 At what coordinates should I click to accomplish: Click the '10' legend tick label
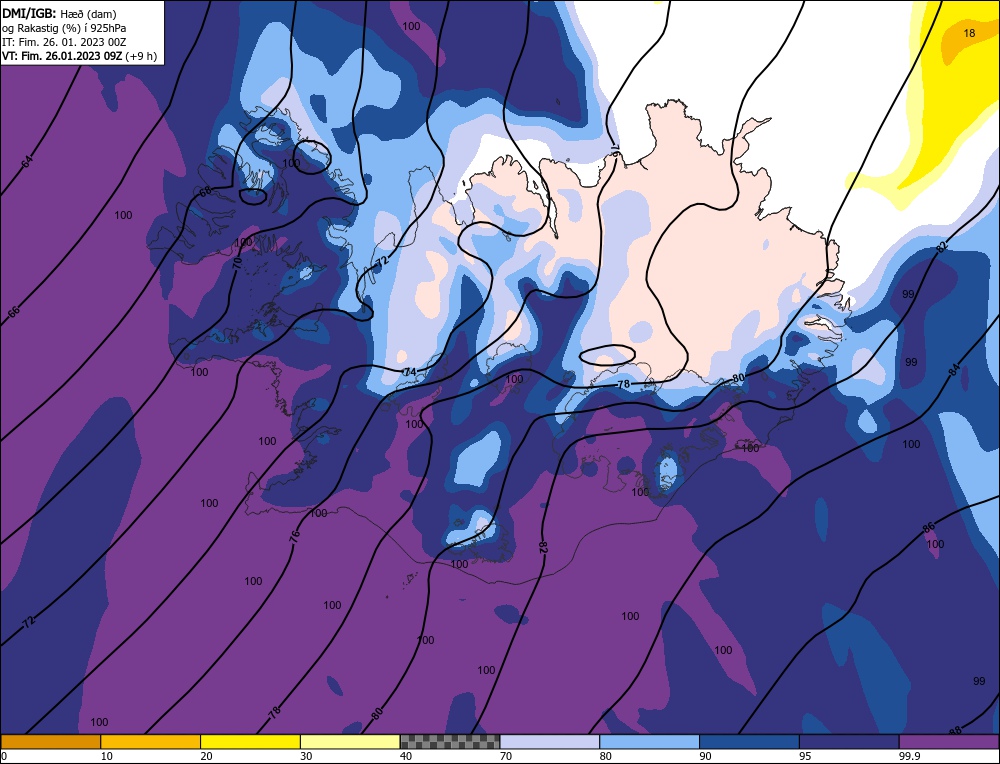click(x=107, y=756)
